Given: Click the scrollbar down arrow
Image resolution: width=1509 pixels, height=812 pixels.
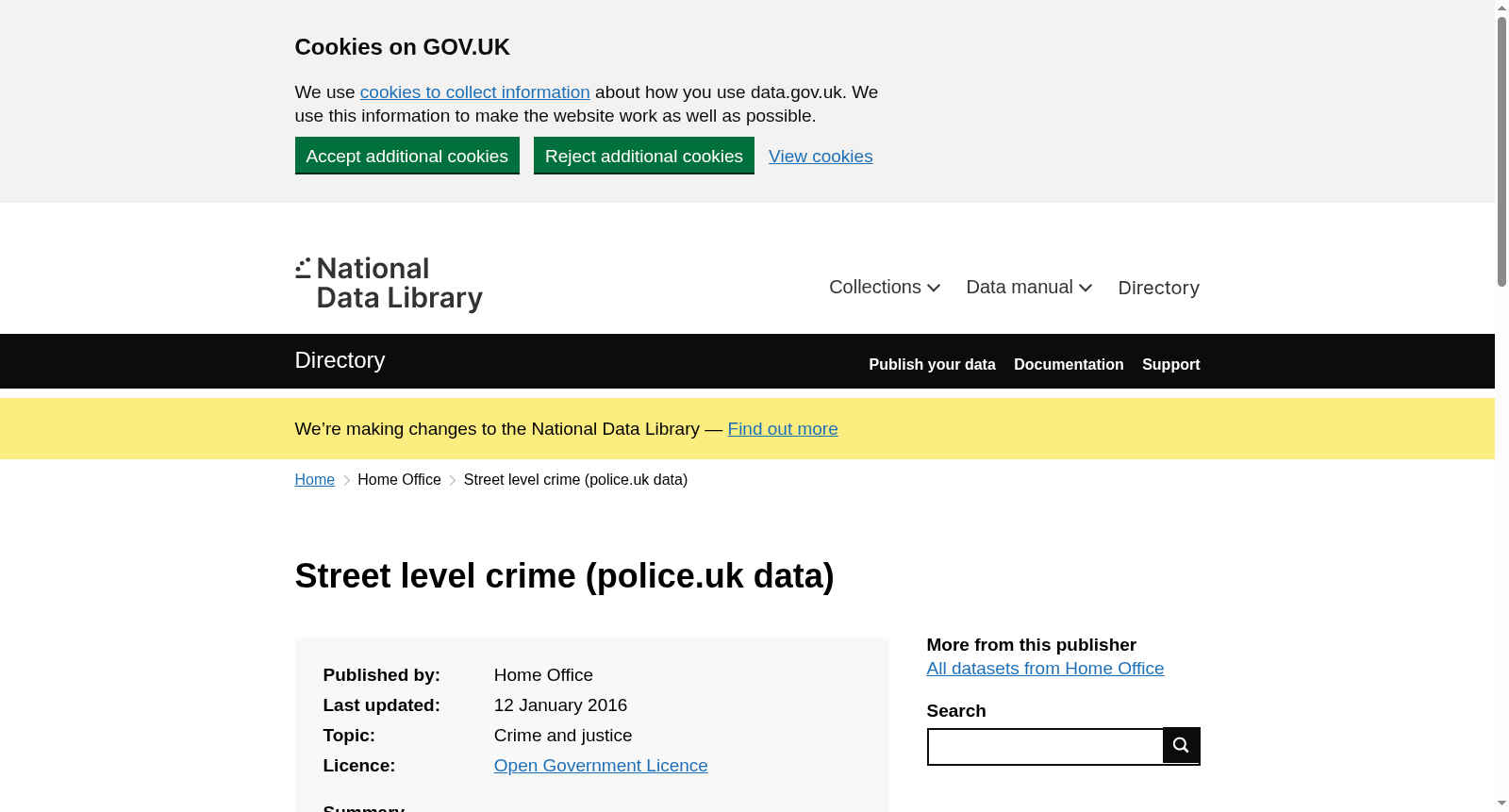Looking at the screenshot, I should [x=1501, y=804].
